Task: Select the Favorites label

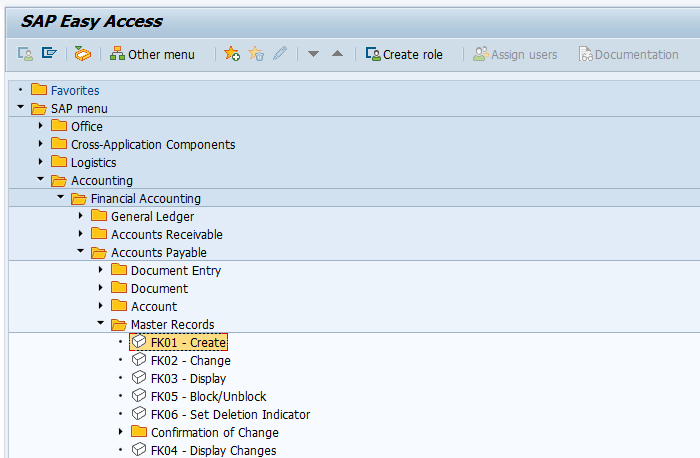Action: [75, 91]
